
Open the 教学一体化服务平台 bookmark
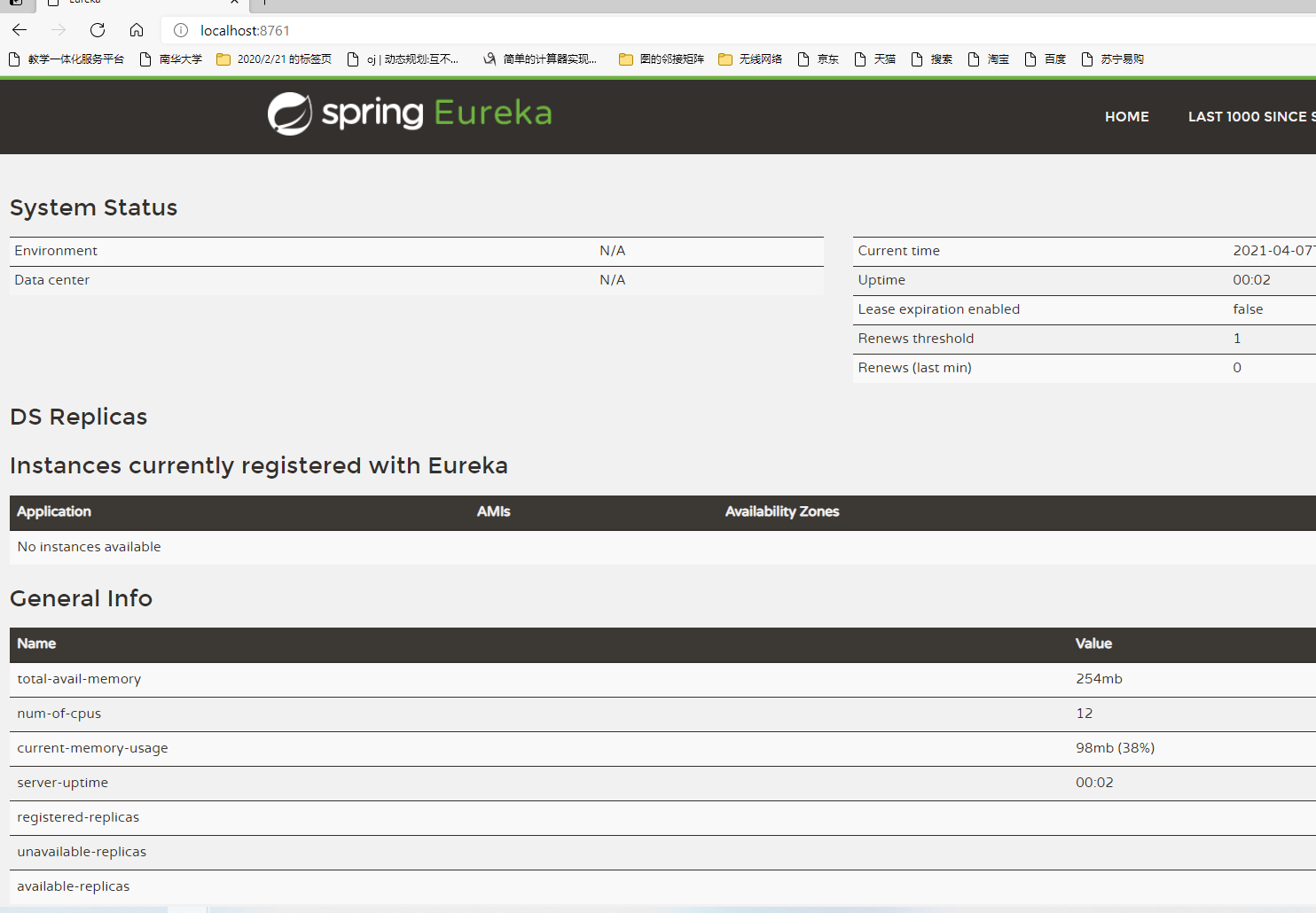point(67,59)
